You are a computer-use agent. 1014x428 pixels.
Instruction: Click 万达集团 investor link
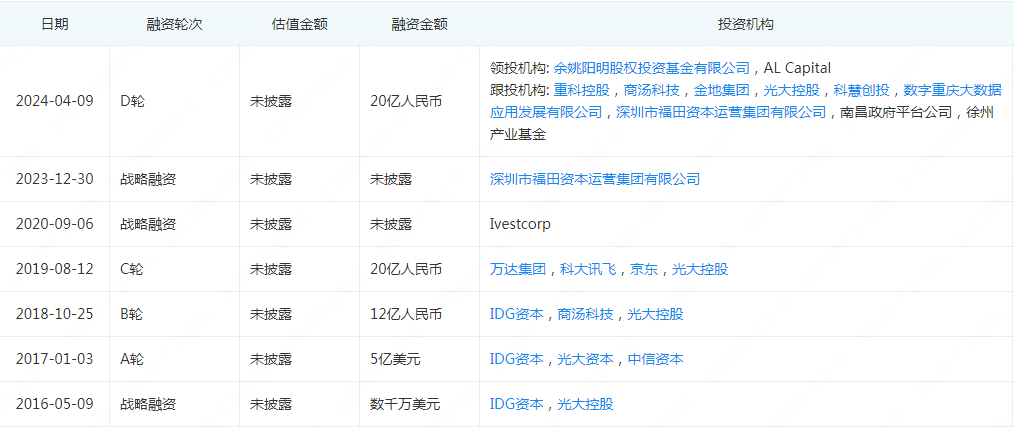tap(517, 269)
